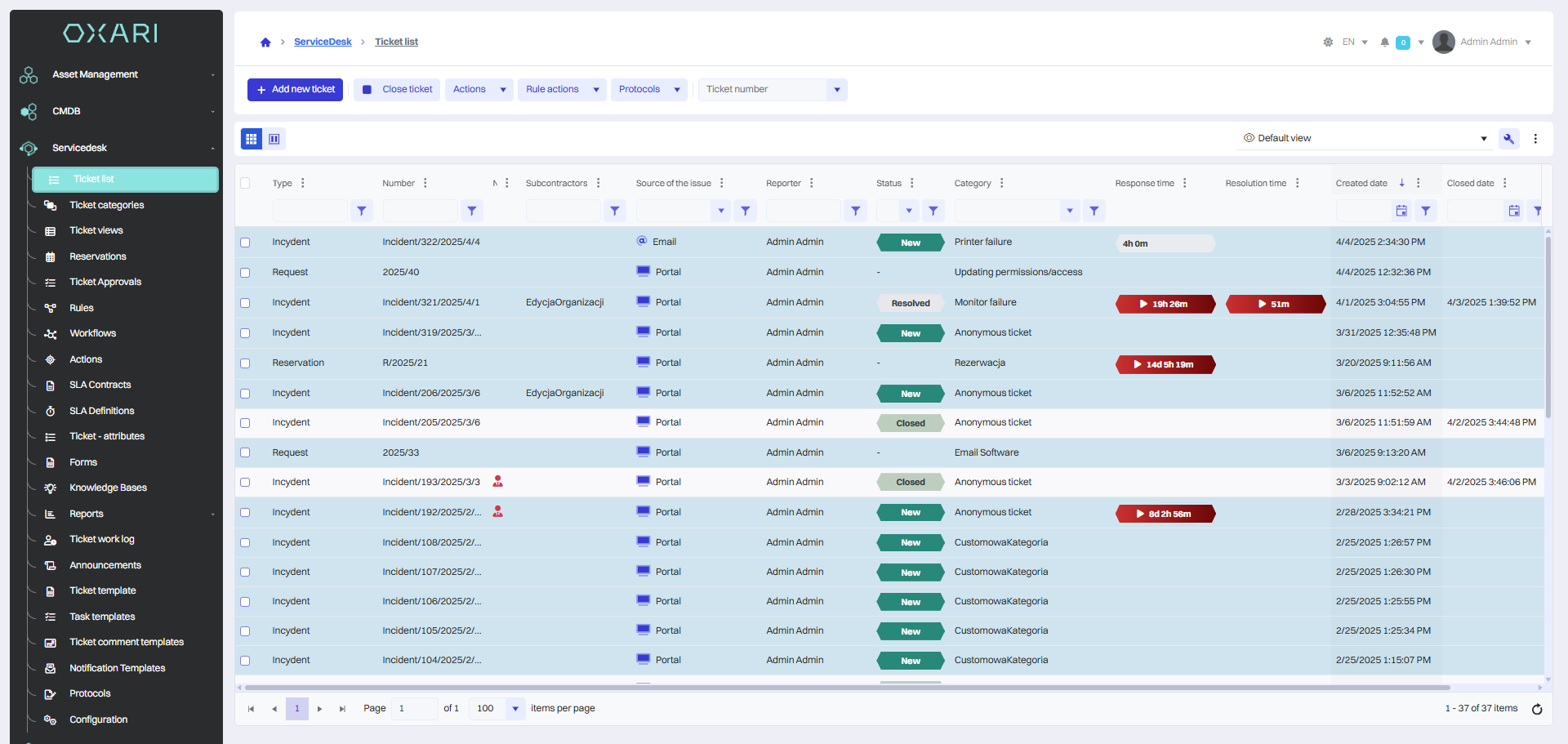This screenshot has width=1568, height=744.
Task: Click the Type column filter icon
Action: (362, 211)
